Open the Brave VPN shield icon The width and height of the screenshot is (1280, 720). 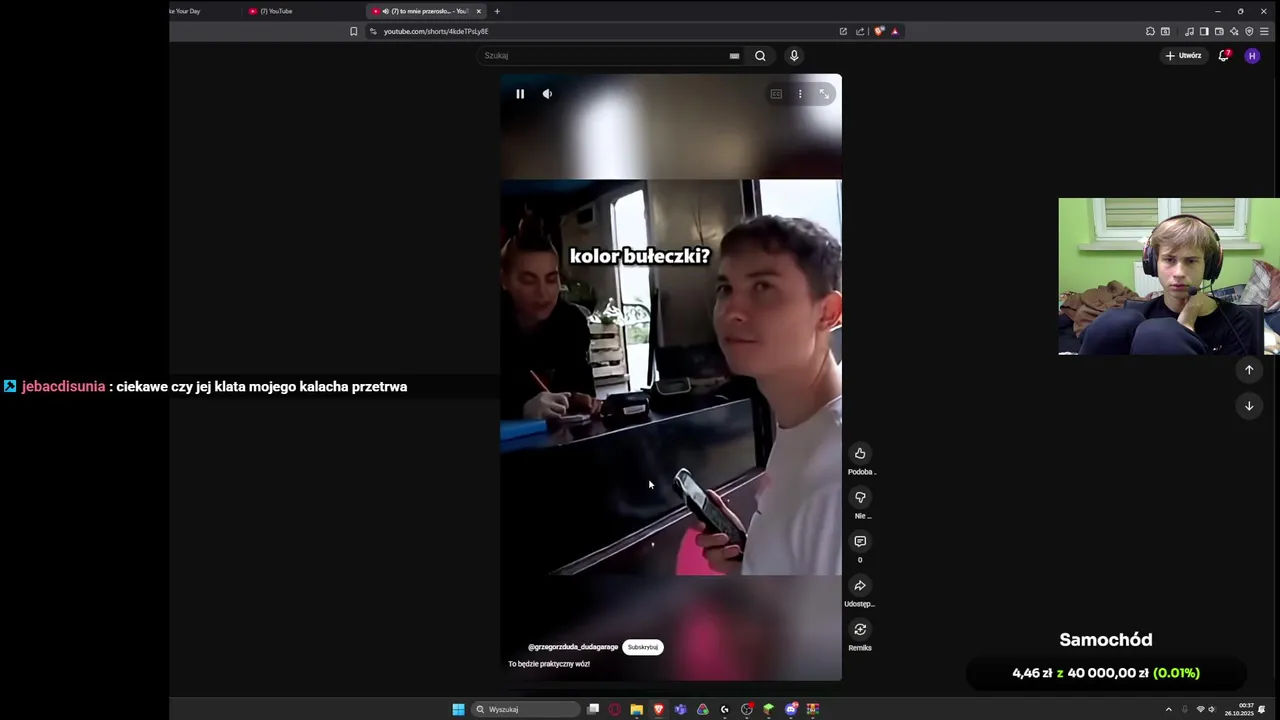1249,31
